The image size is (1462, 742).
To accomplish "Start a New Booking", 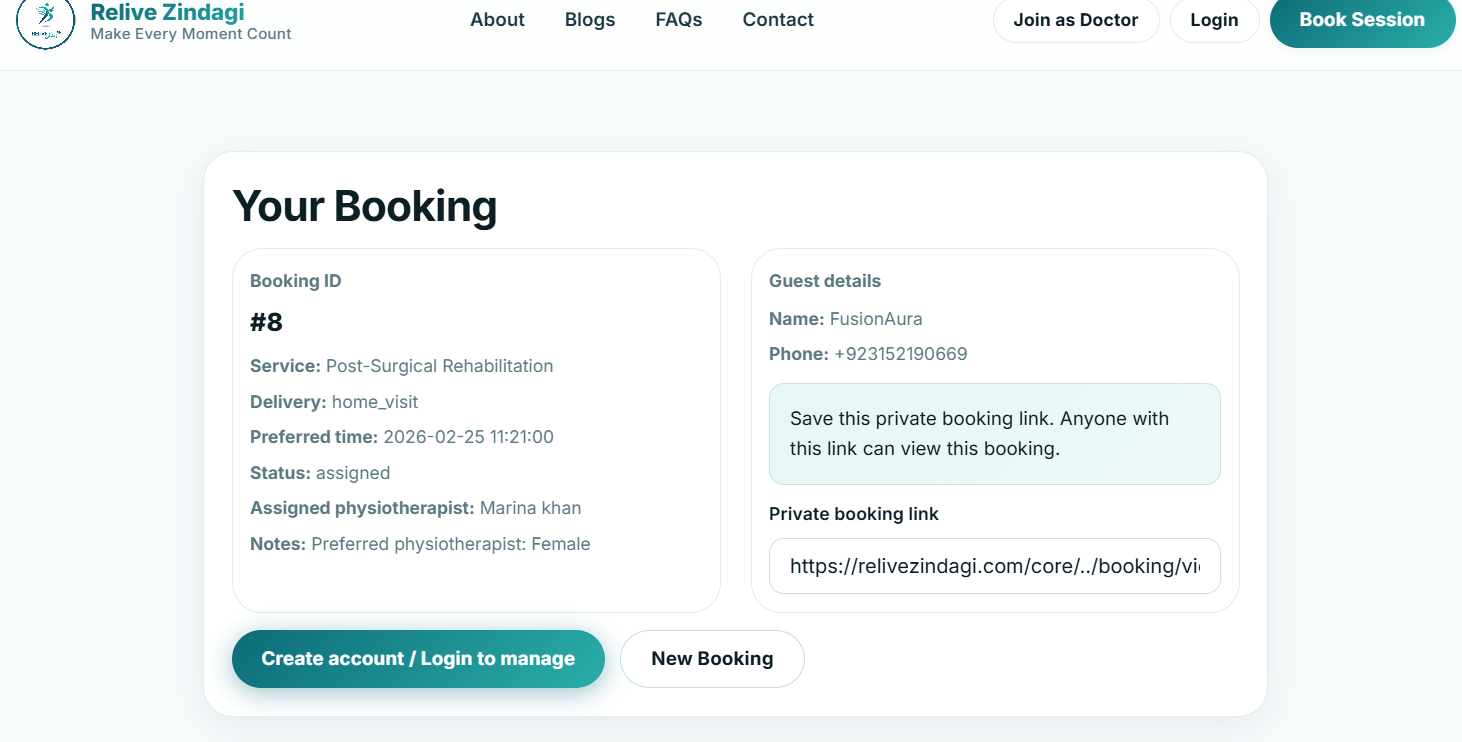I will 712,658.
